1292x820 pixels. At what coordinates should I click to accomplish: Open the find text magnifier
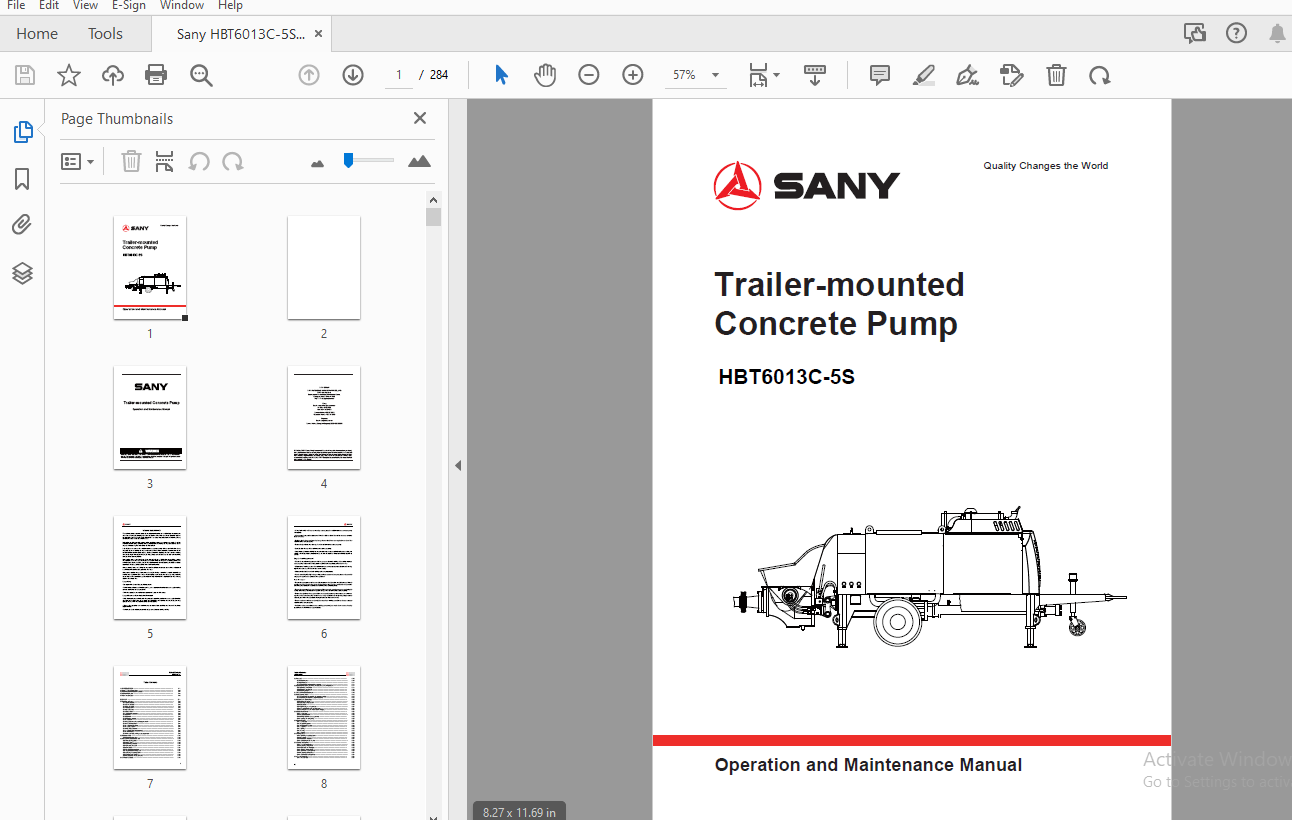point(201,75)
